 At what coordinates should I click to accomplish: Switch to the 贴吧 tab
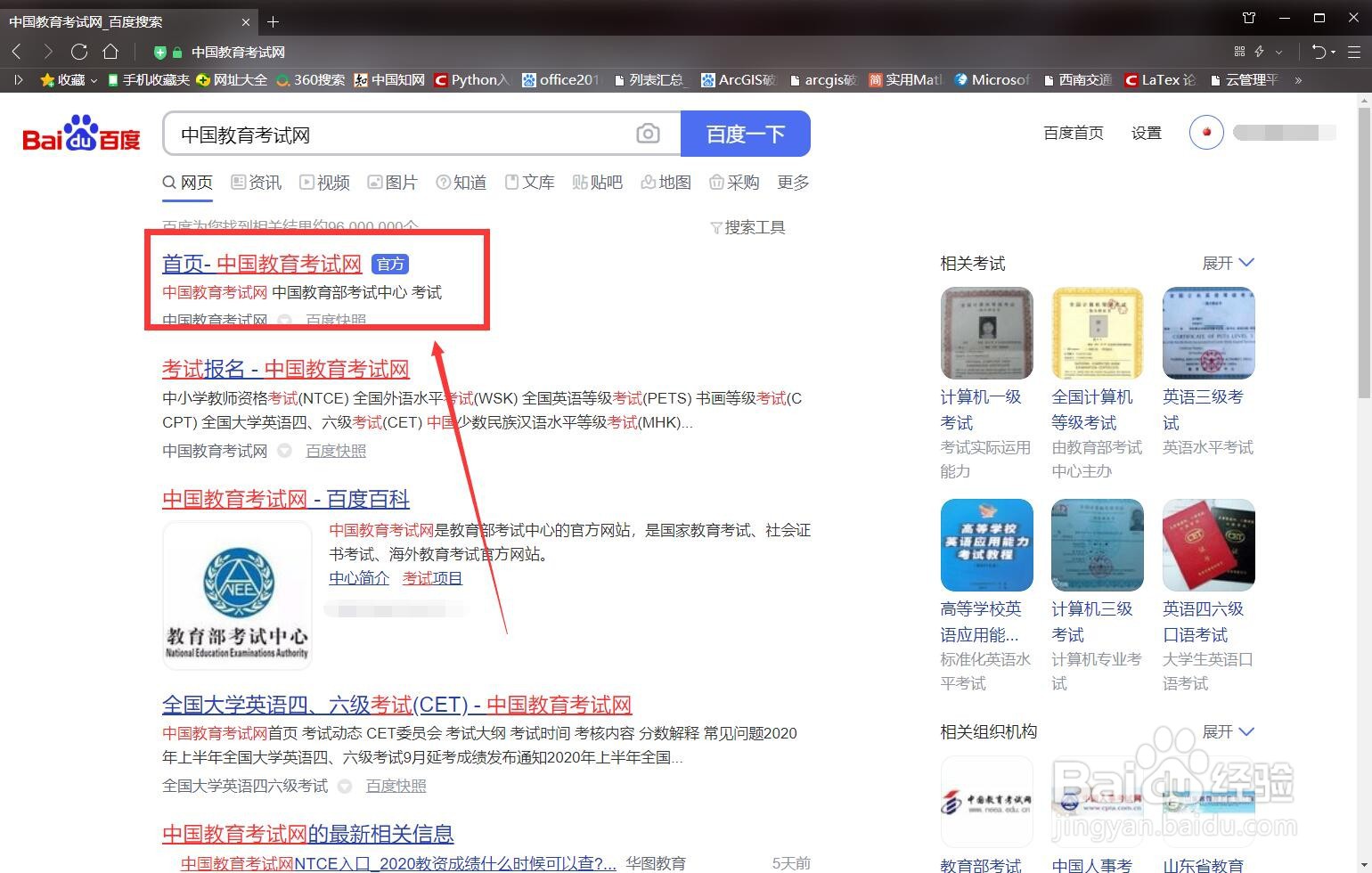tap(598, 183)
